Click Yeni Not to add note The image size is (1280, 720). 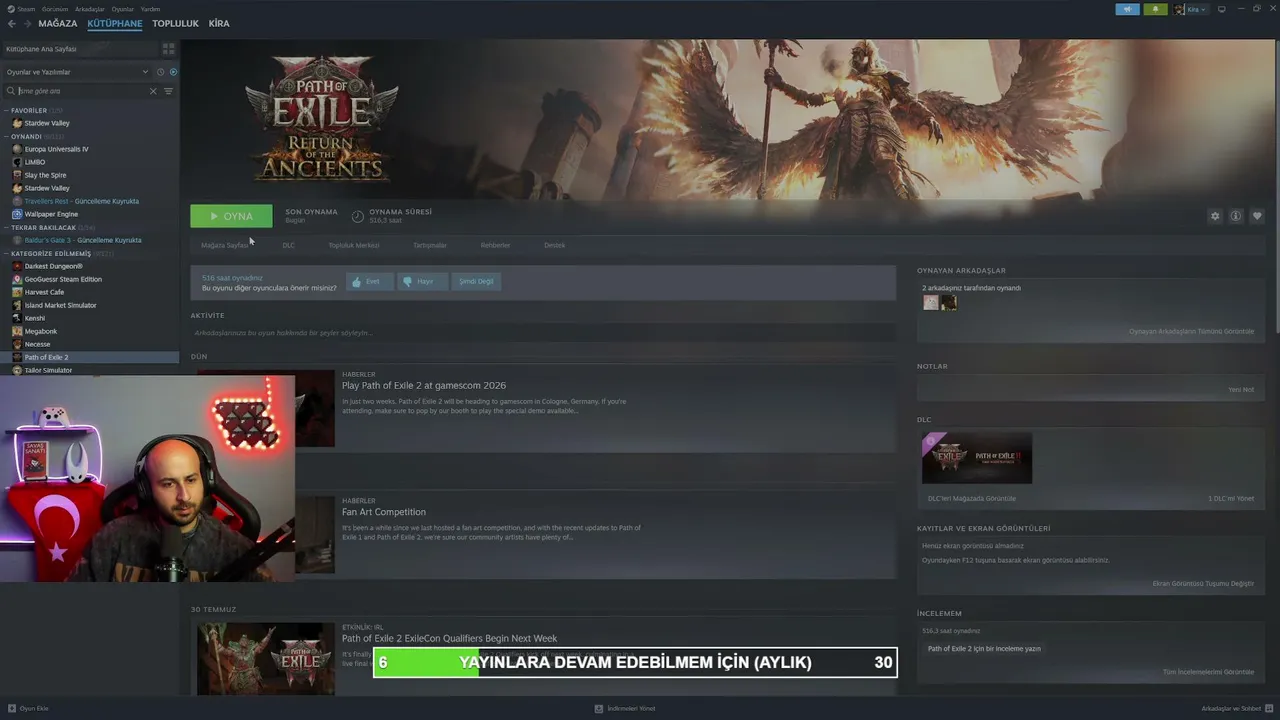1241,389
